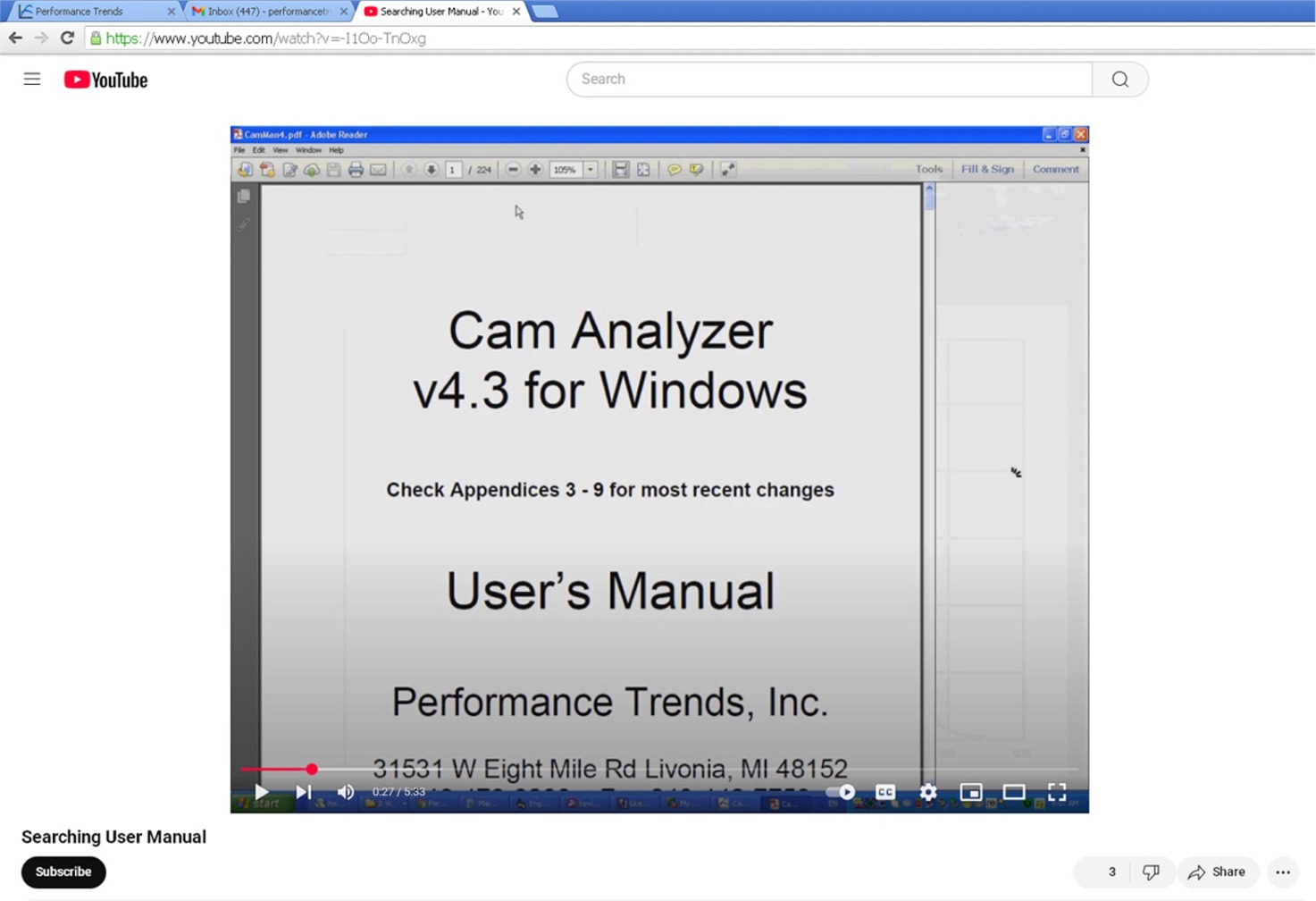The width and height of the screenshot is (1316, 901).
Task: Share the Searching User Manual video
Action: pyautogui.click(x=1217, y=872)
